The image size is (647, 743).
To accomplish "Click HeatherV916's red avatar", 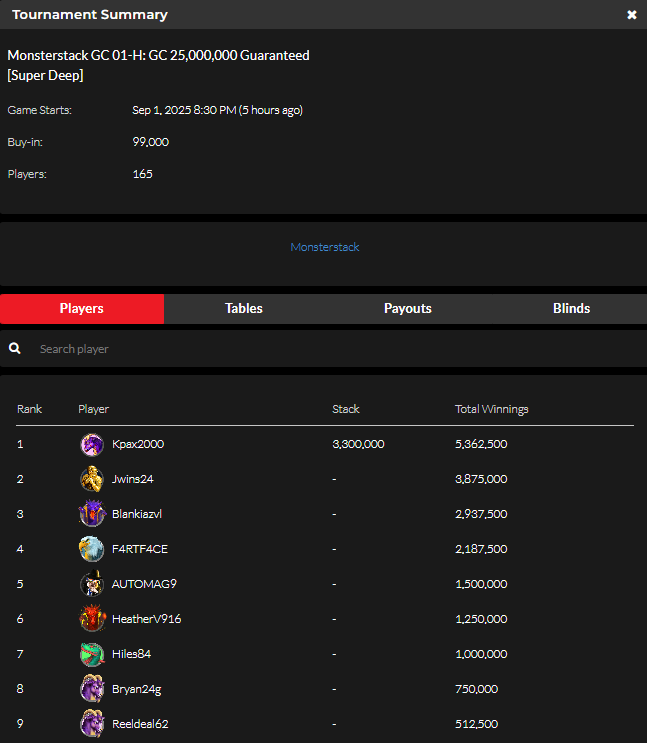I will click(92, 618).
